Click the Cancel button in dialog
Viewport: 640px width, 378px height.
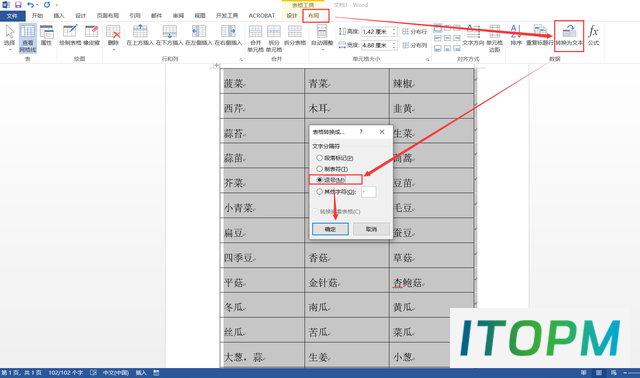pos(371,229)
